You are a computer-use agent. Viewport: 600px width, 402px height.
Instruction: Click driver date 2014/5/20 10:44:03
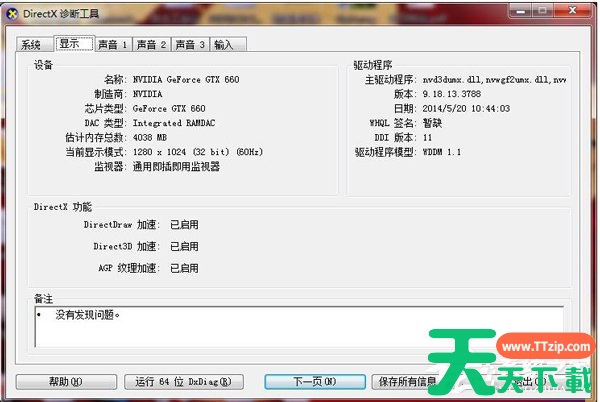tap(466, 109)
